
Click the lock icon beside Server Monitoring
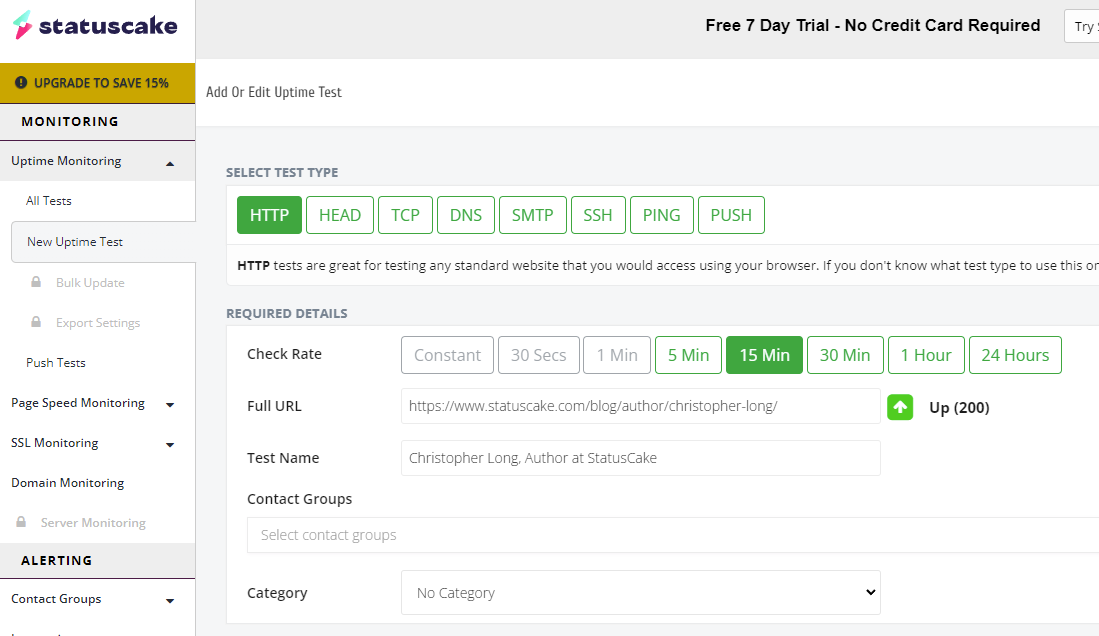pos(21,522)
